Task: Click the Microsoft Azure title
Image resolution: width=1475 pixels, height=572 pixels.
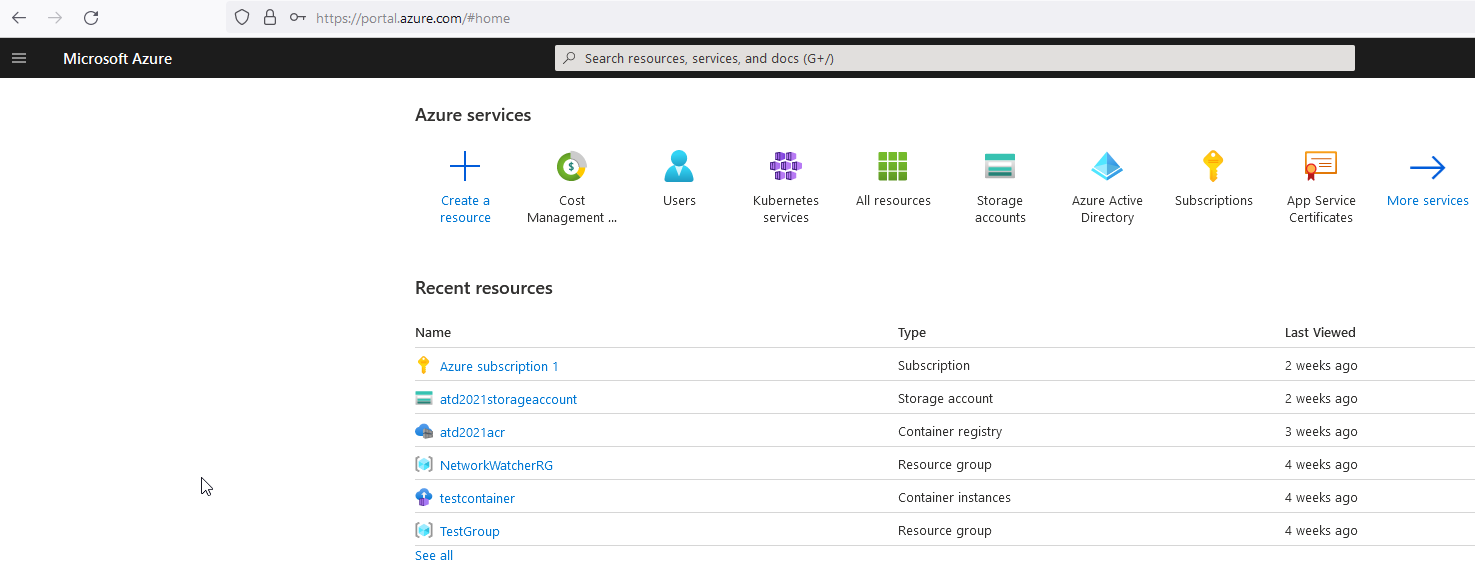Action: (x=117, y=59)
